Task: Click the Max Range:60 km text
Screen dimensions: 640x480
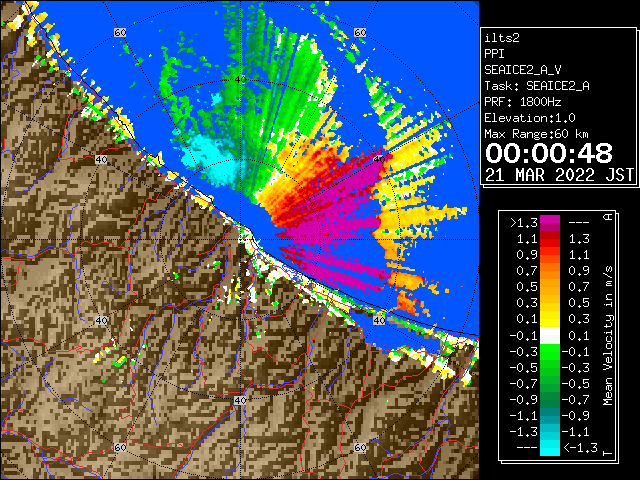Action: pos(536,134)
